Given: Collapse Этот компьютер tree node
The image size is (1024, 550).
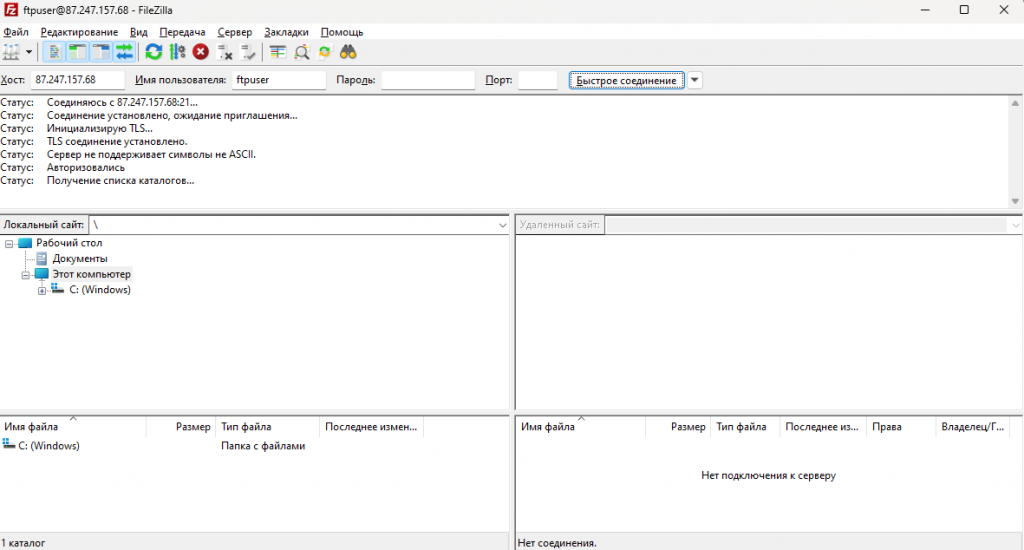Looking at the screenshot, I should [x=25, y=275].
